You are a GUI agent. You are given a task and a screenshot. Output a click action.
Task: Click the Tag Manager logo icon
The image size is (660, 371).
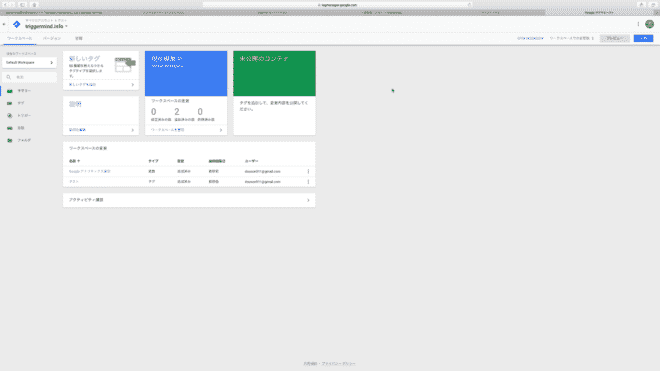pos(16,24)
